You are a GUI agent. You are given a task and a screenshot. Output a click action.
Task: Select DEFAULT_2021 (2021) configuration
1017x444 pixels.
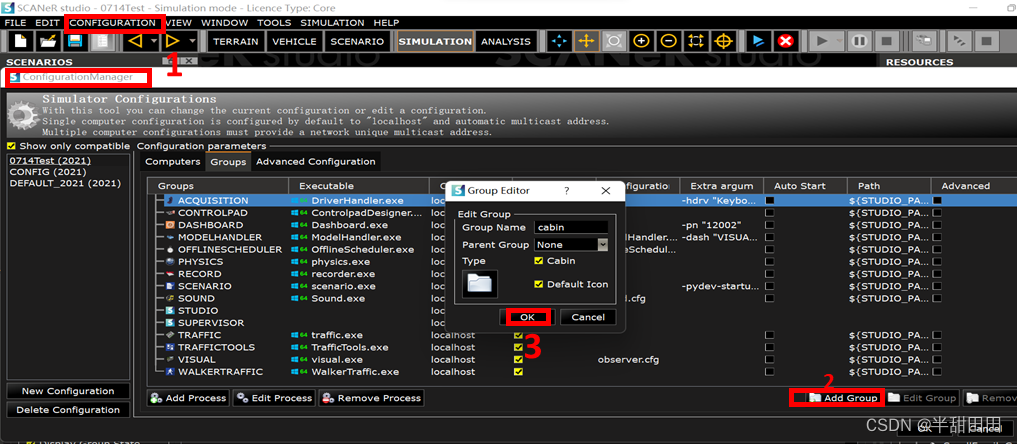tap(65, 183)
